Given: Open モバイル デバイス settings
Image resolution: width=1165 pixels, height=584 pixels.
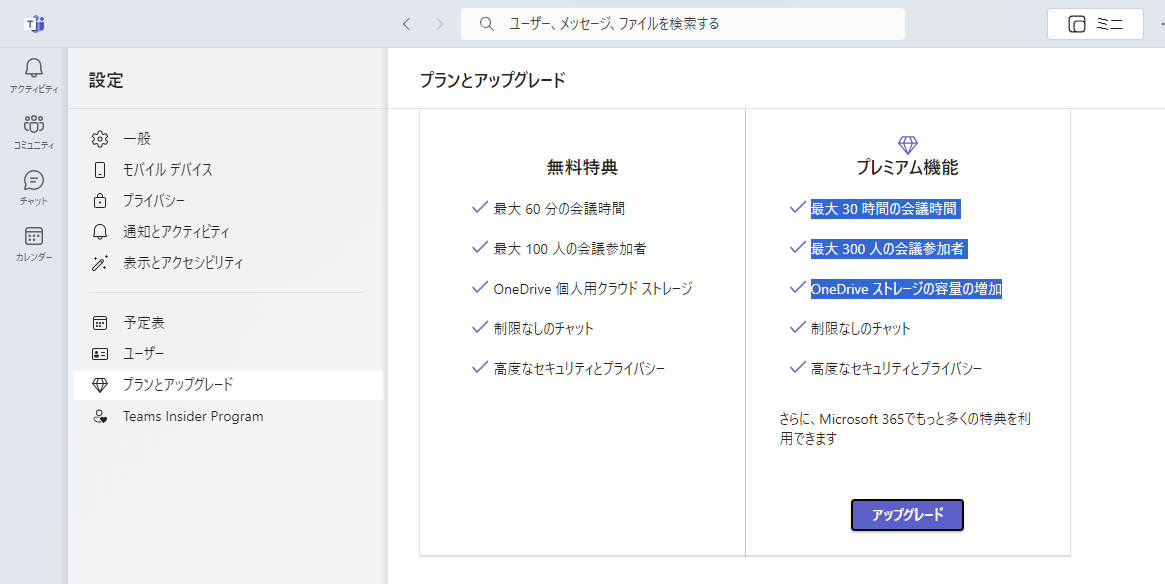Looking at the screenshot, I should point(228,169).
